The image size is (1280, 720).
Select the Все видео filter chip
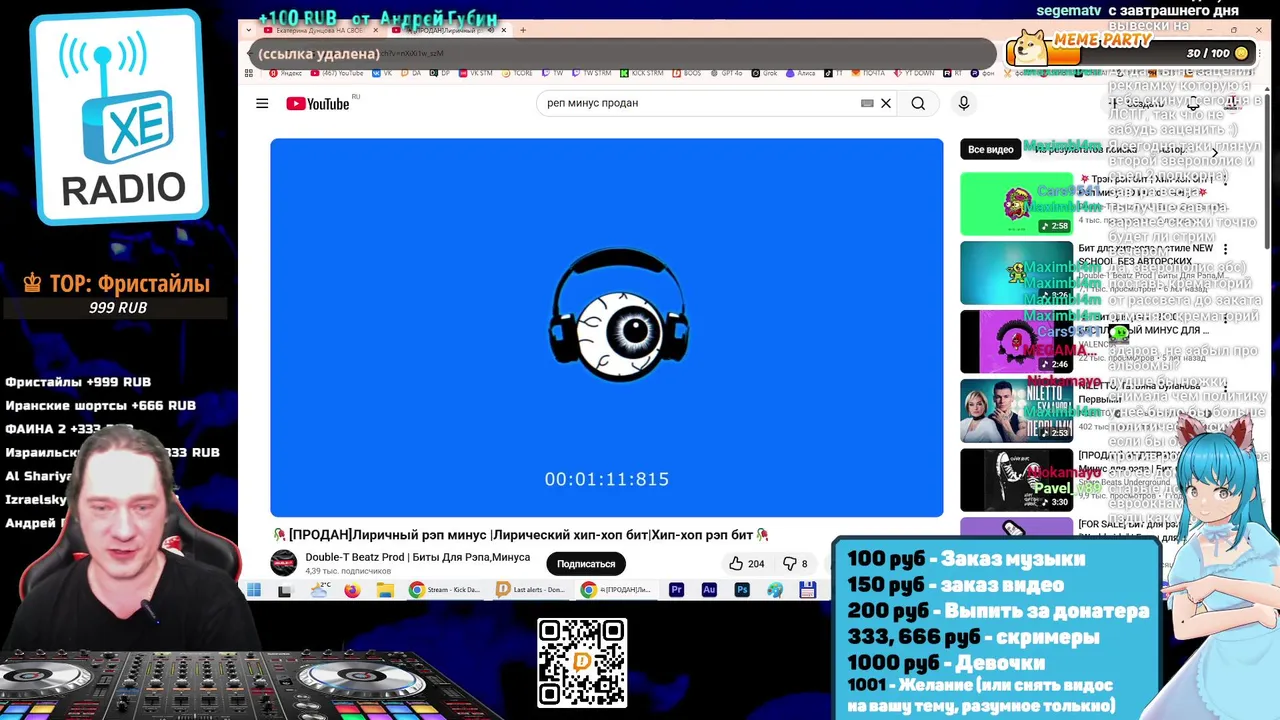point(990,149)
